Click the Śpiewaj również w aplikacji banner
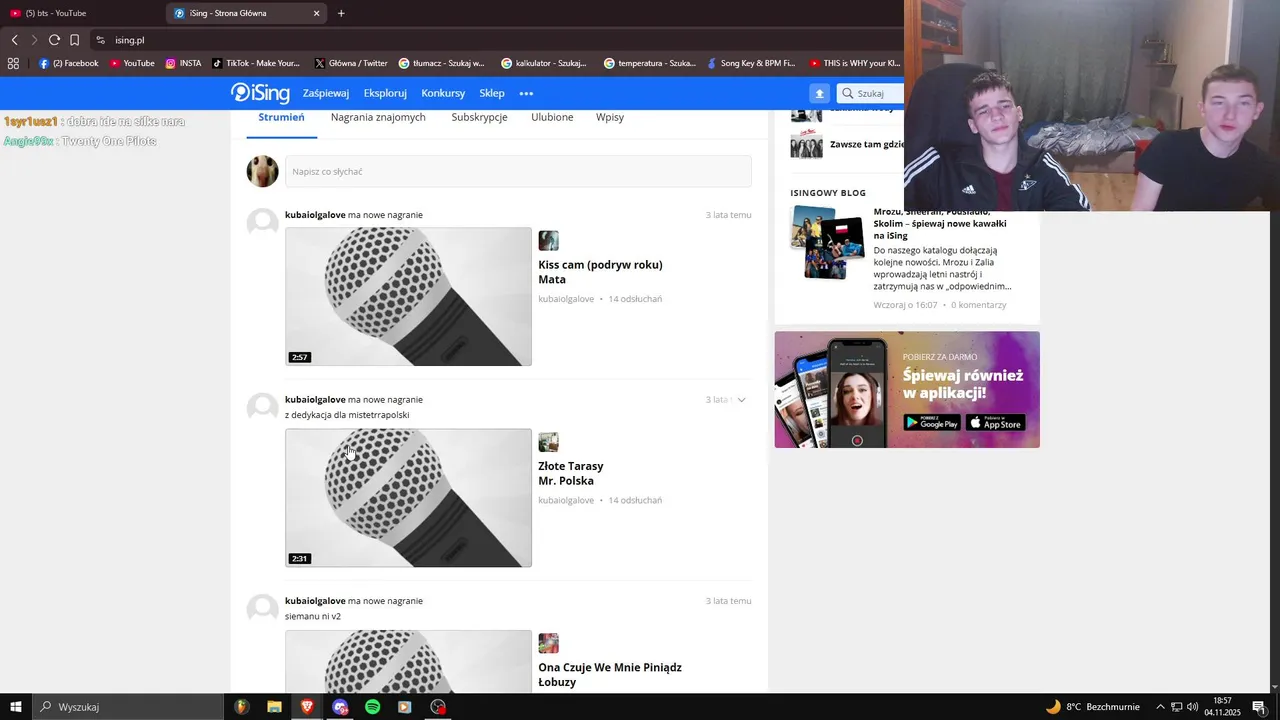Screen dimensions: 1280x720 click(907, 389)
